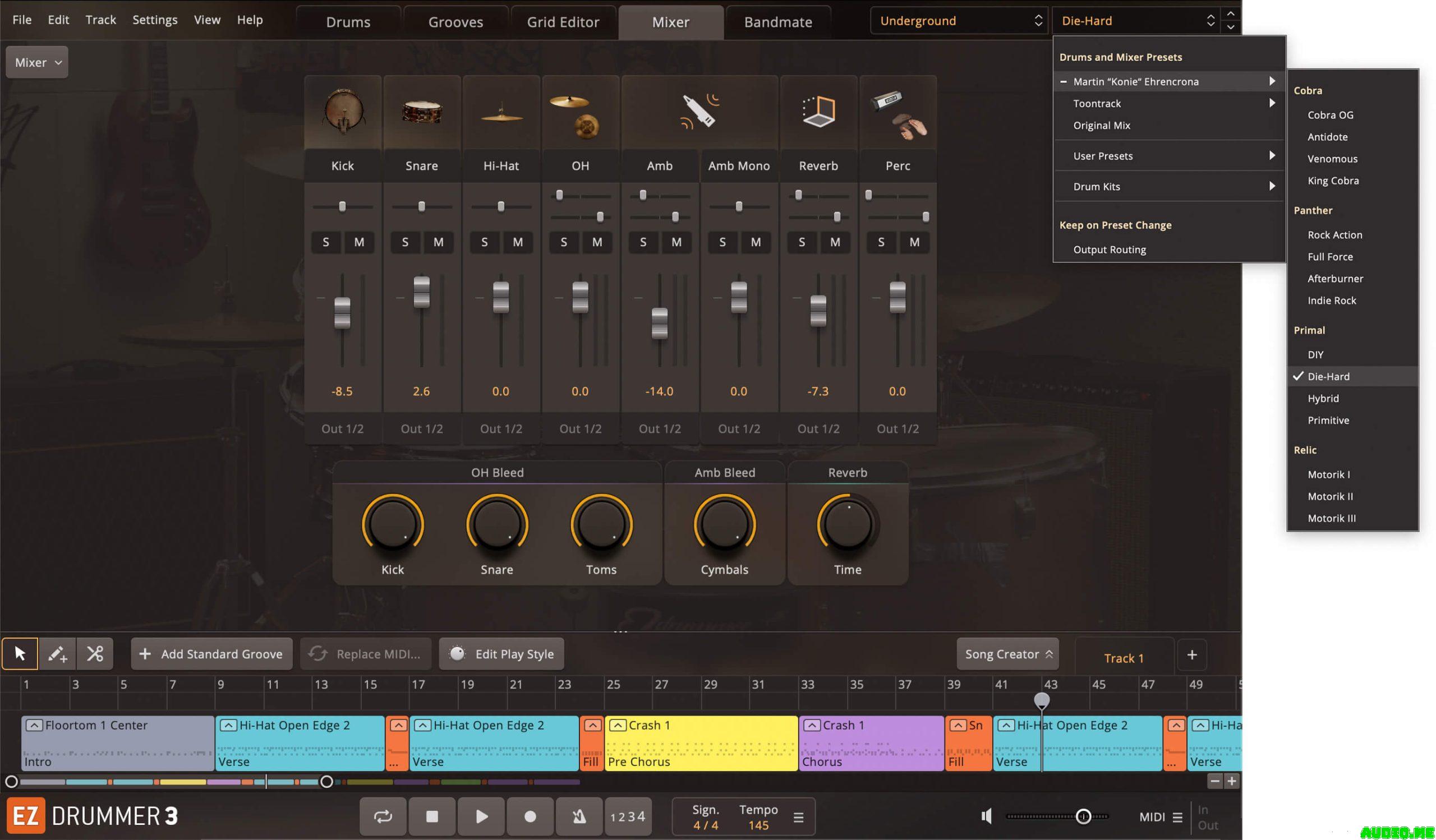Open the Song Creator panel
1436x840 pixels.
[1007, 654]
